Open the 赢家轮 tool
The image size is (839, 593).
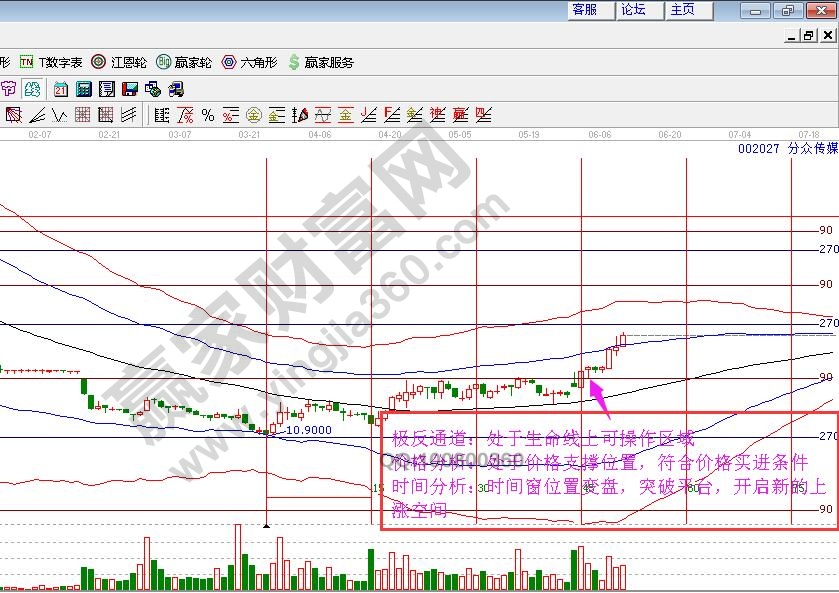point(185,62)
